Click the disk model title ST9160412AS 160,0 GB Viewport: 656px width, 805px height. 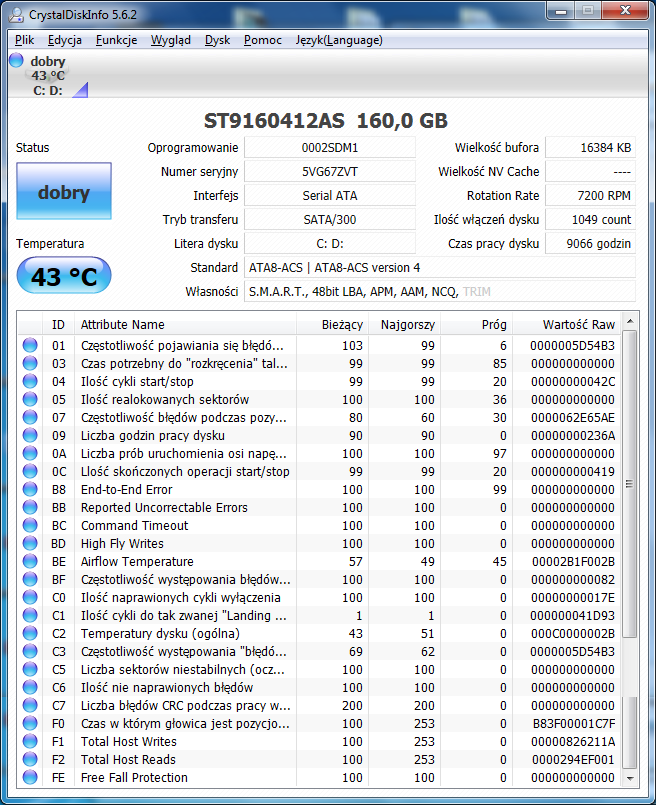pyautogui.click(x=326, y=121)
